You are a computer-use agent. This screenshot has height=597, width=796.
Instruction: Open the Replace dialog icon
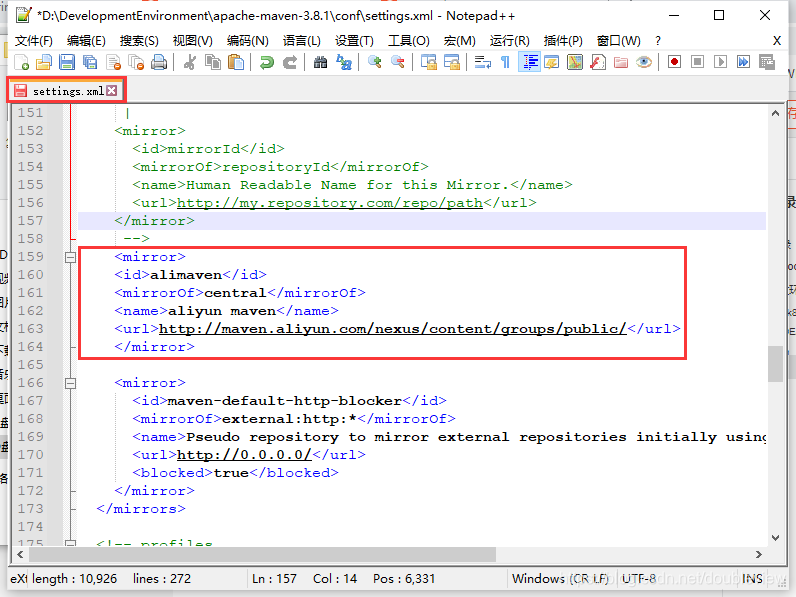[x=344, y=62]
